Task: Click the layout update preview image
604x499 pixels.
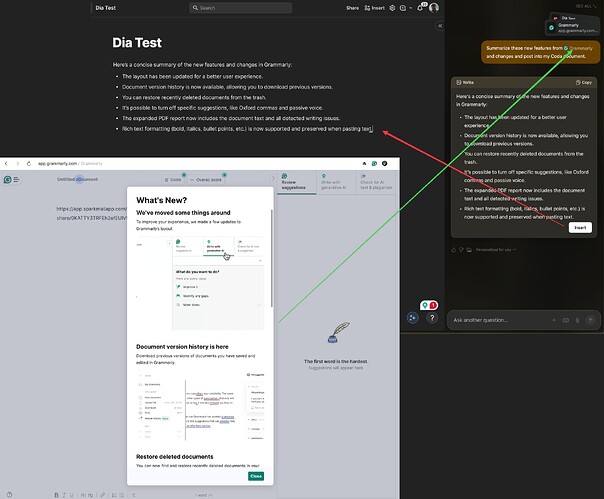Action: pyautogui.click(x=200, y=283)
